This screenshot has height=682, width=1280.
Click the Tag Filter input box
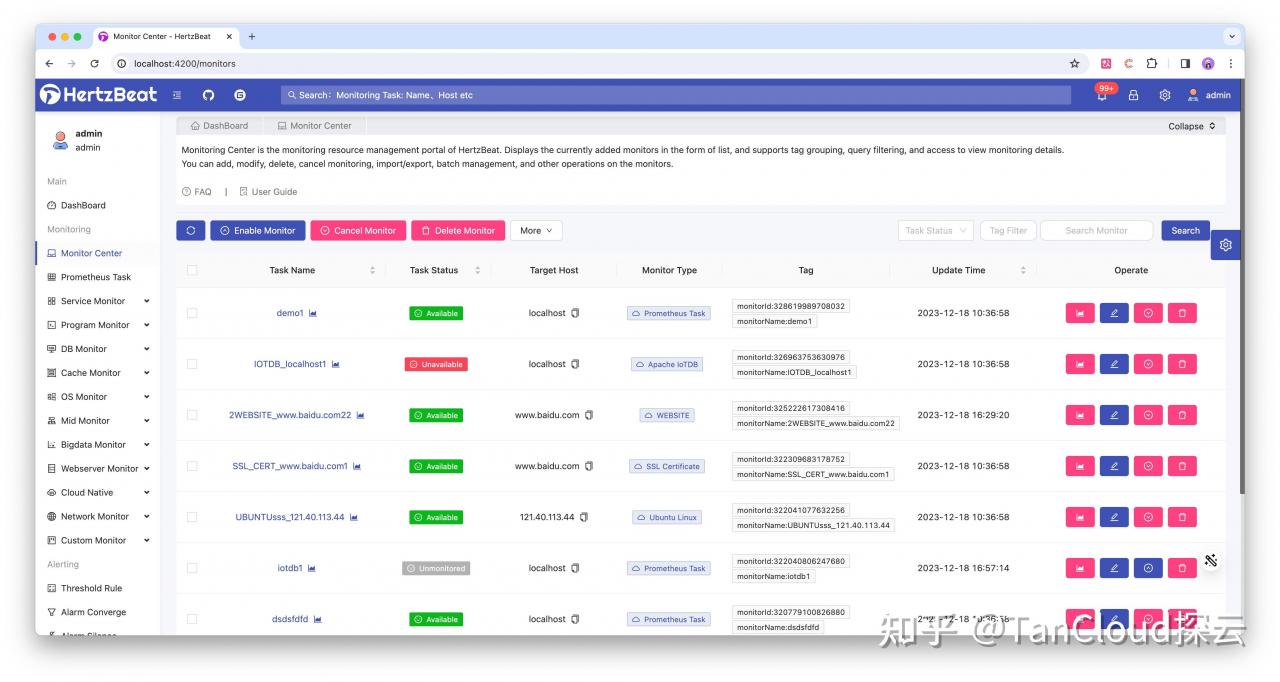(1008, 230)
